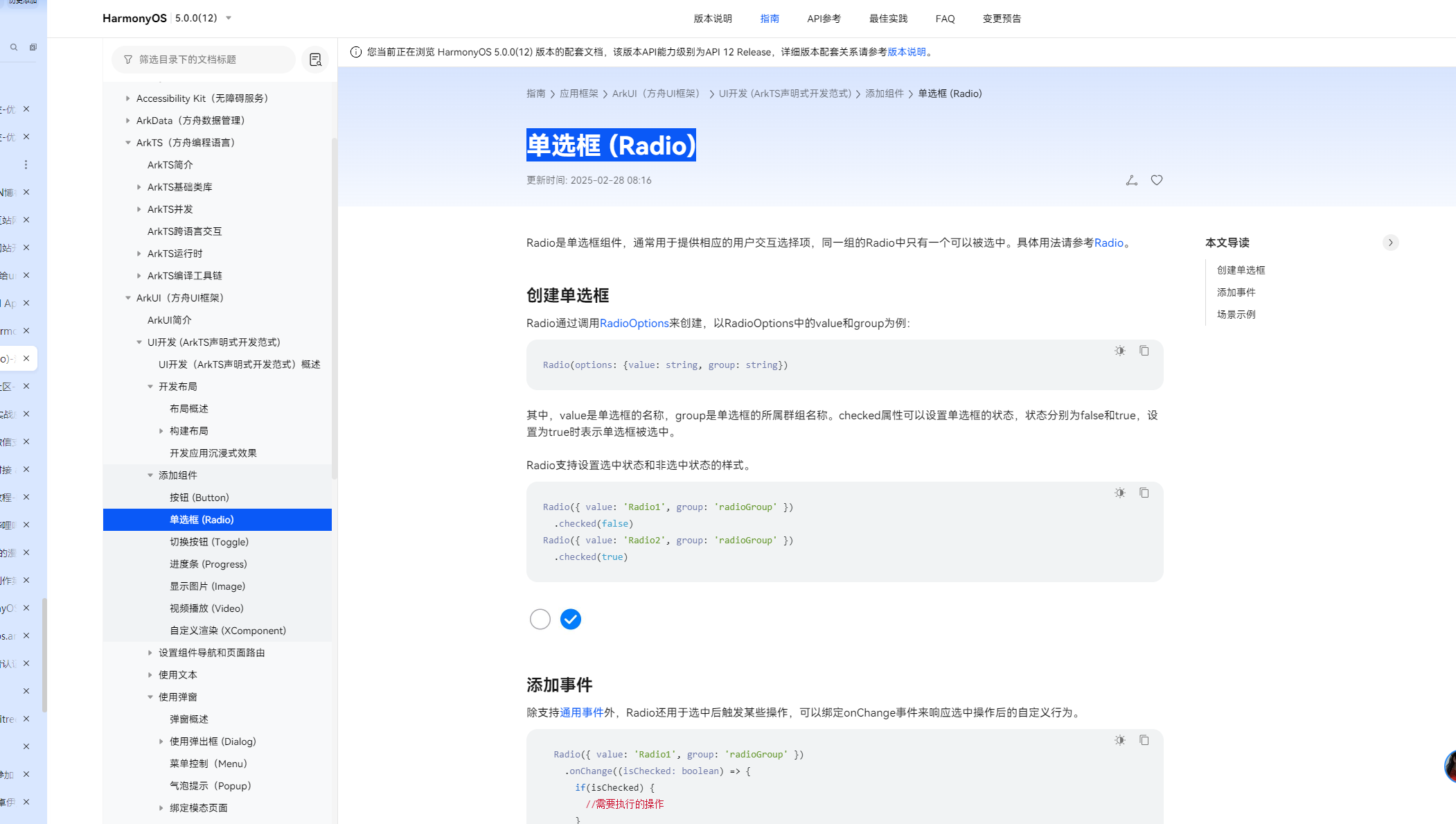Open the HarmonyOS version dropdown
The image size is (1456, 824).
(x=229, y=18)
